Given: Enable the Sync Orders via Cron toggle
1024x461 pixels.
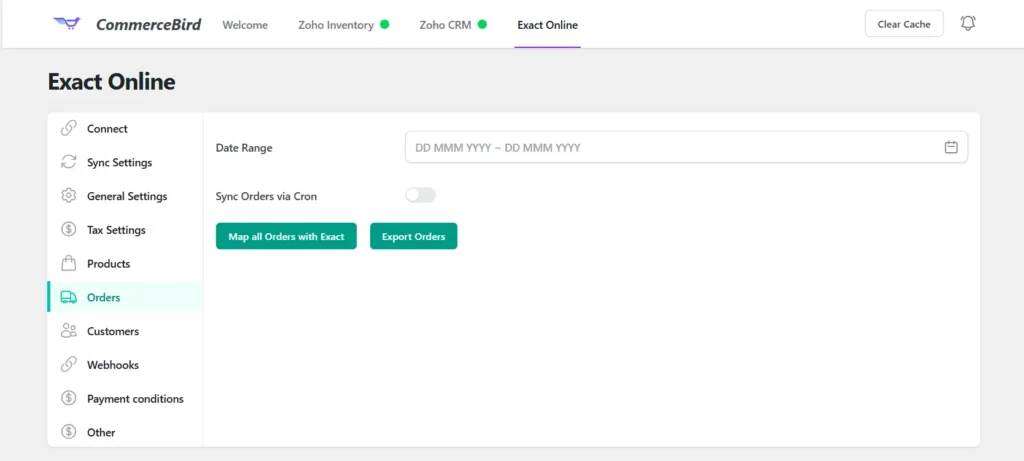Looking at the screenshot, I should [x=420, y=196].
